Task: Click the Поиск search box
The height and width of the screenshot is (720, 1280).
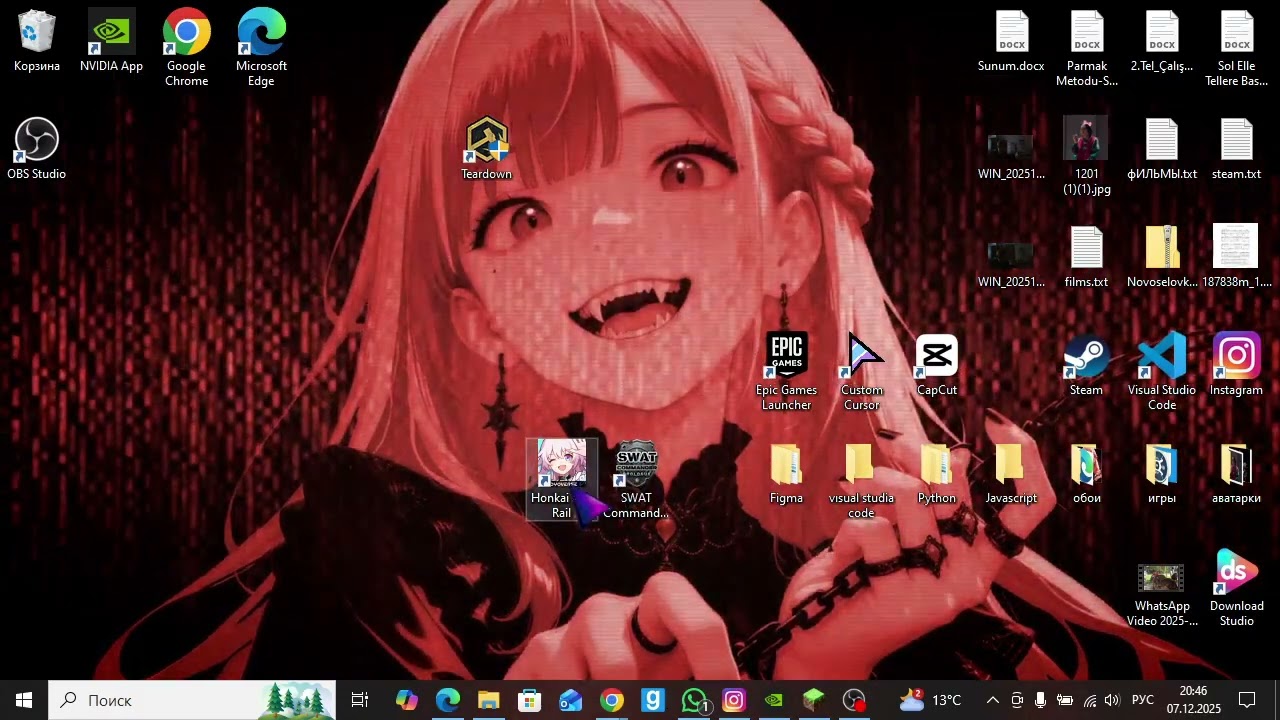Action: click(192, 700)
